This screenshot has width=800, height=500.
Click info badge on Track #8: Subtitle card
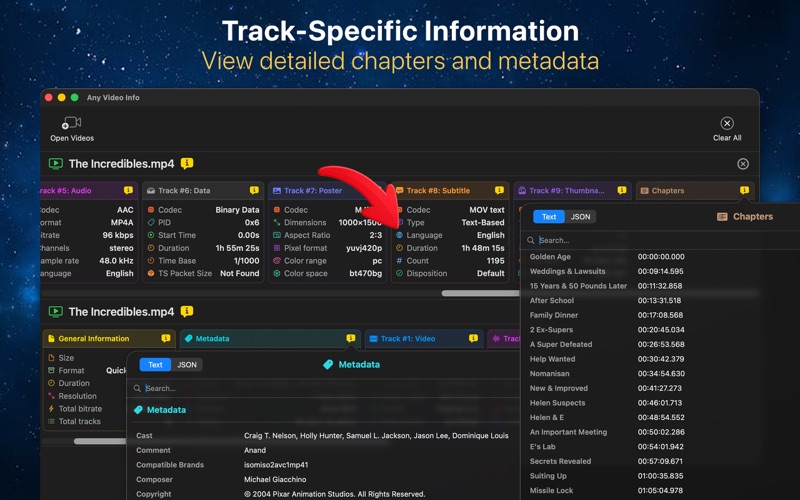click(x=499, y=190)
